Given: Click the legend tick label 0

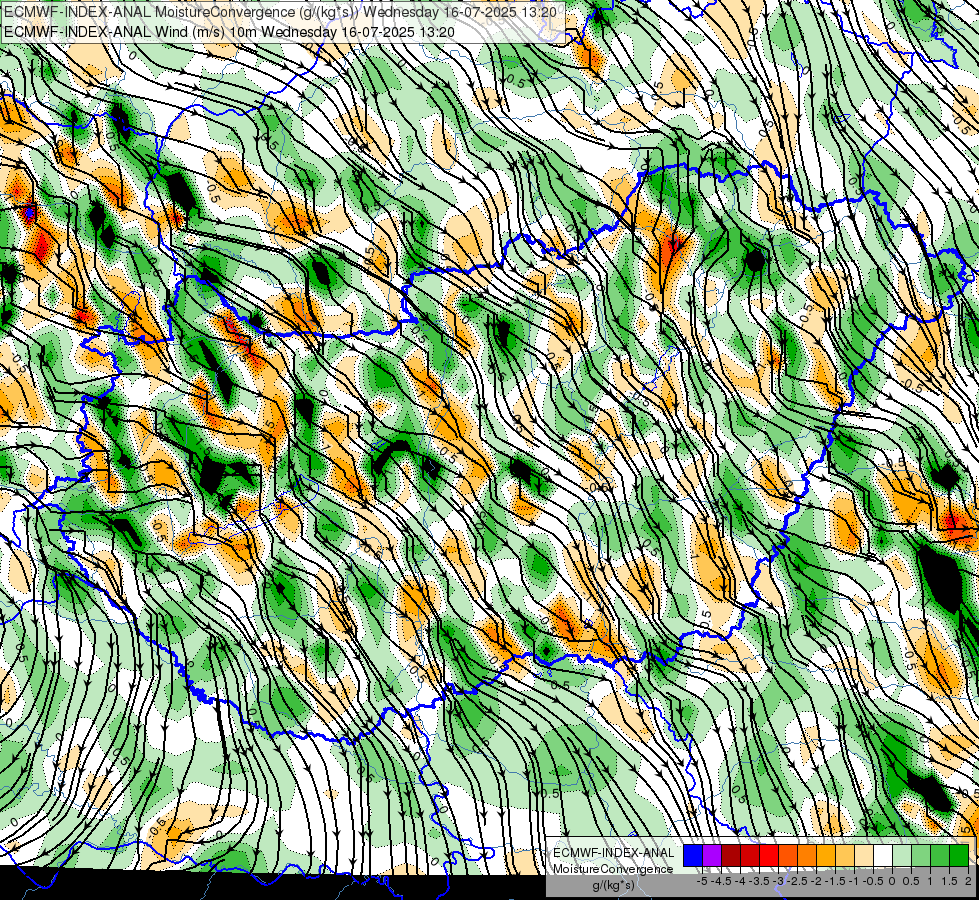Looking at the screenshot, I should point(892,881).
